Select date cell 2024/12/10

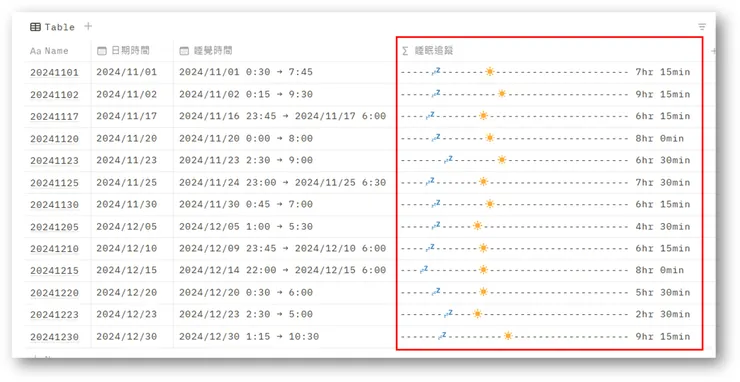click(x=126, y=248)
